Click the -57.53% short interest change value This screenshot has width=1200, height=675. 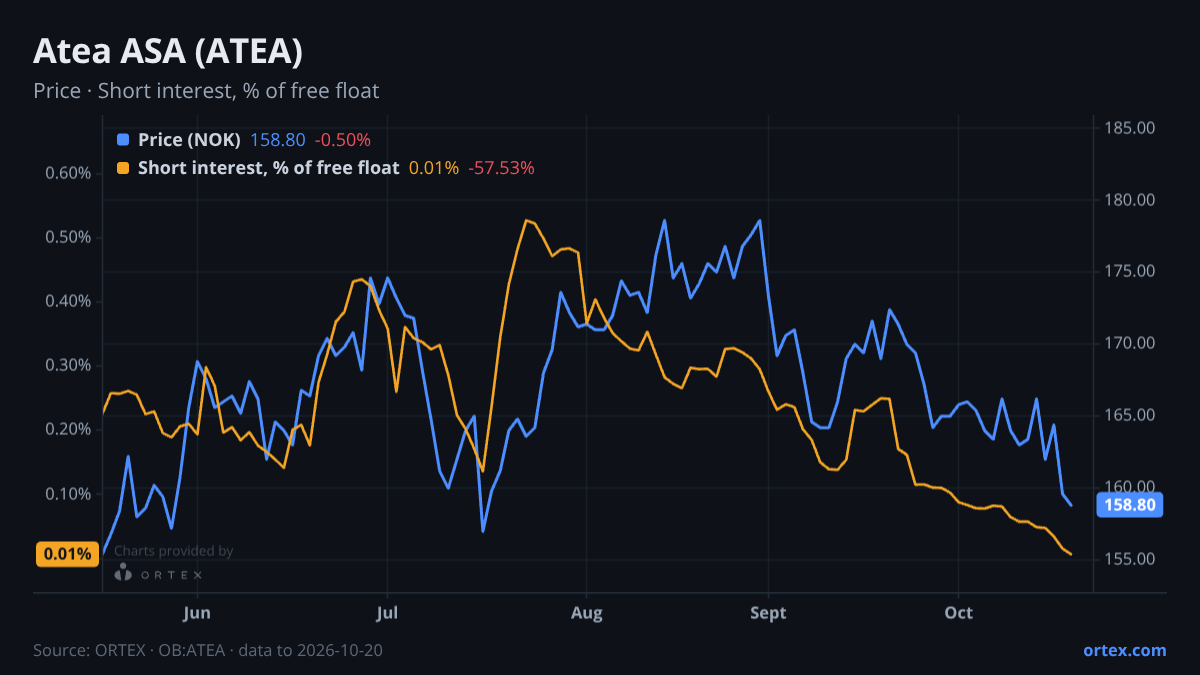(501, 168)
